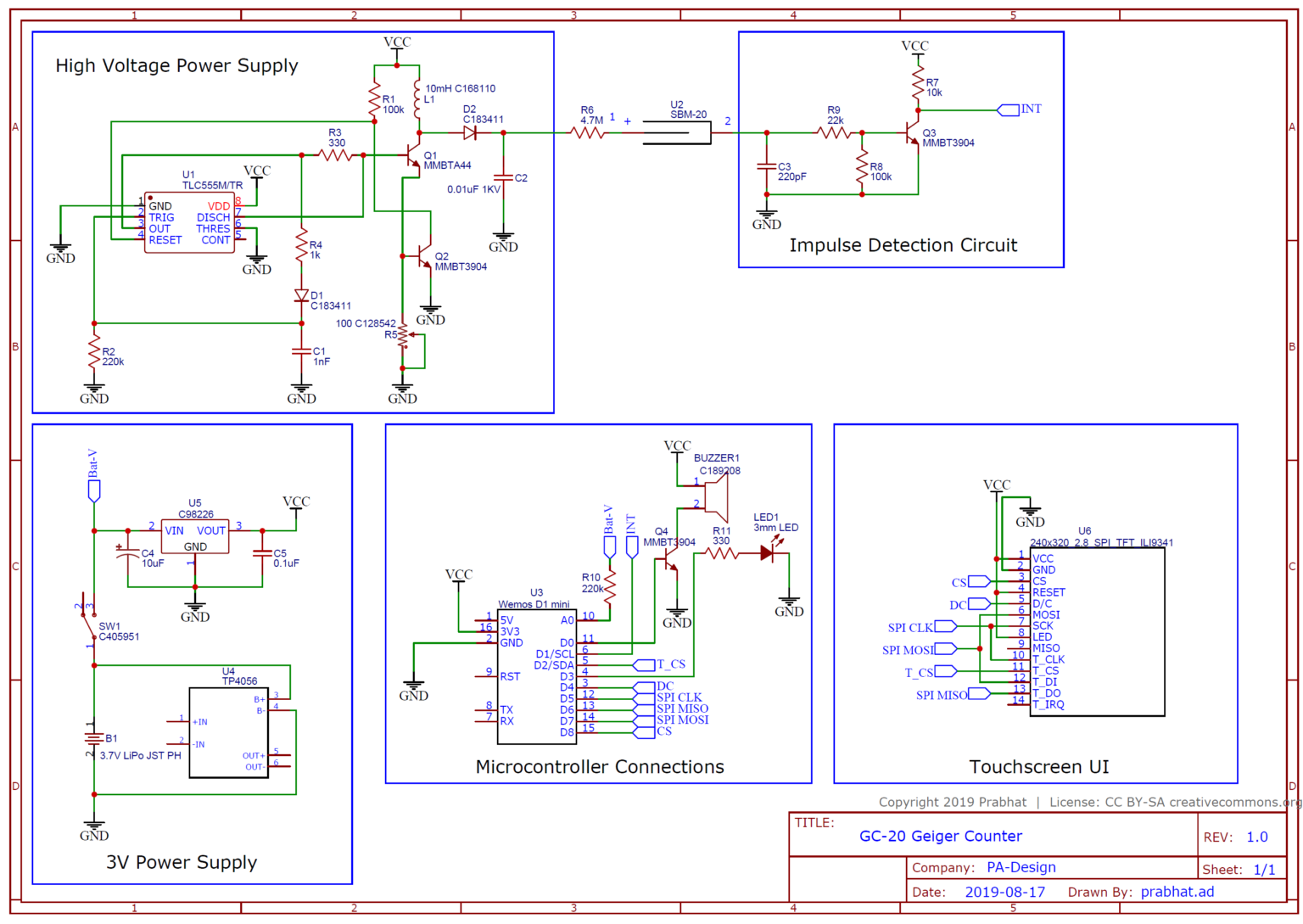Click the SBM-20 Geiger tube symbol U2
Viewport: 1303px width, 924px height.
click(679, 134)
